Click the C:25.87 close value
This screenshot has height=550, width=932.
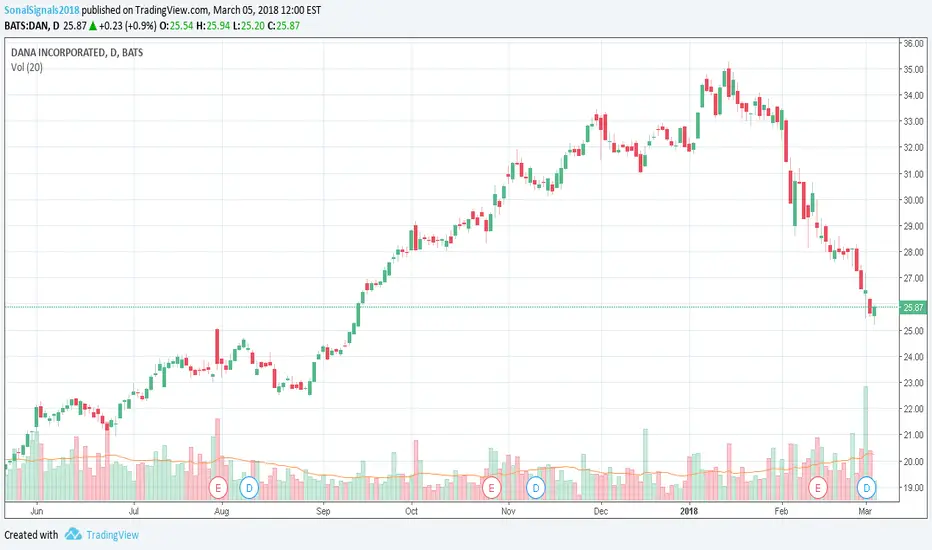pyautogui.click(x=284, y=26)
